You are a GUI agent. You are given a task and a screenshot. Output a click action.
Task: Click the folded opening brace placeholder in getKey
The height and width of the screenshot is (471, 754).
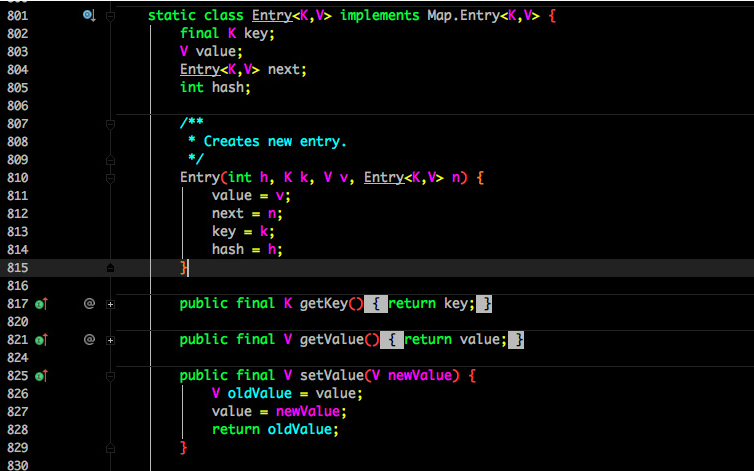coord(376,304)
